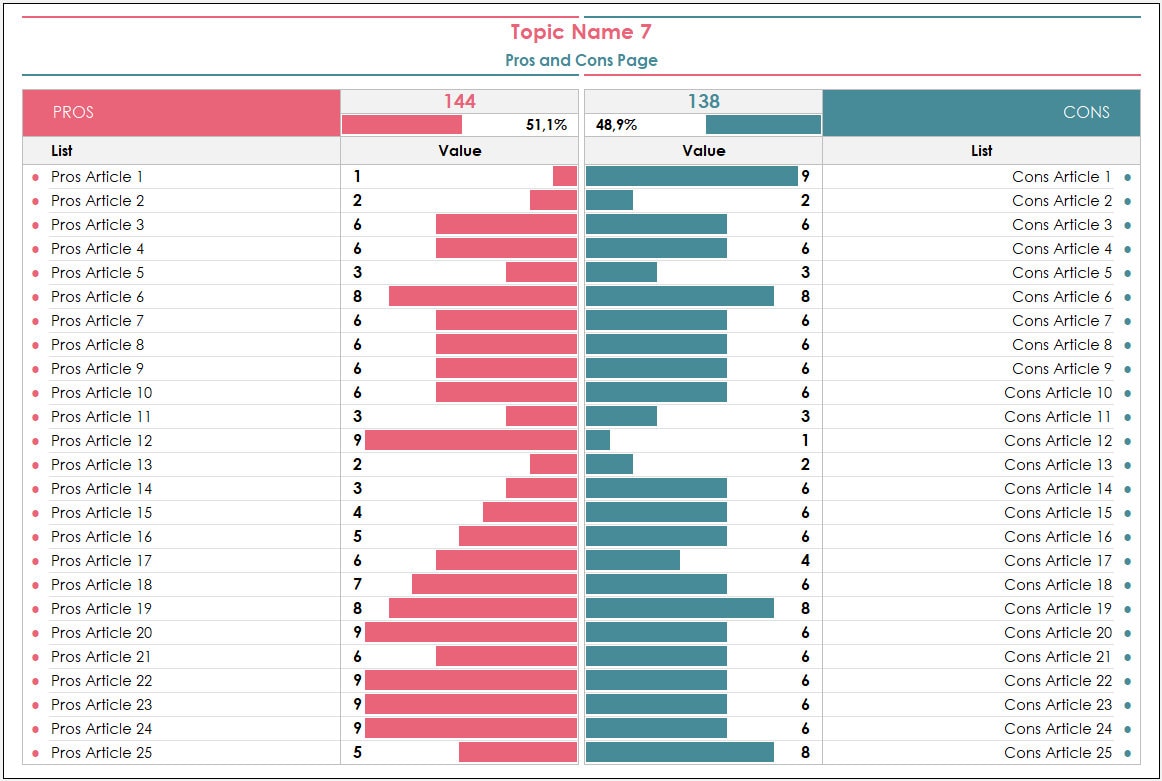This screenshot has height=781, width=1162.
Task: Select the pink bullet next to Pros Article 6
Action: [x=35, y=298]
